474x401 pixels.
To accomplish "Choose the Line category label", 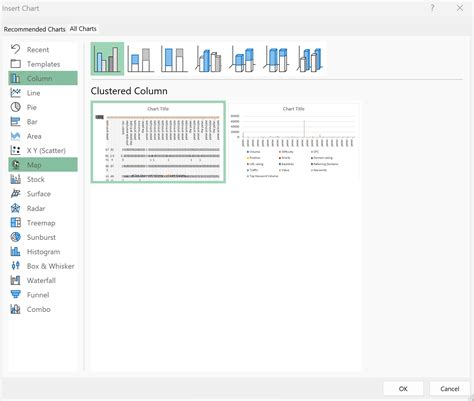I will pyautogui.click(x=33, y=93).
